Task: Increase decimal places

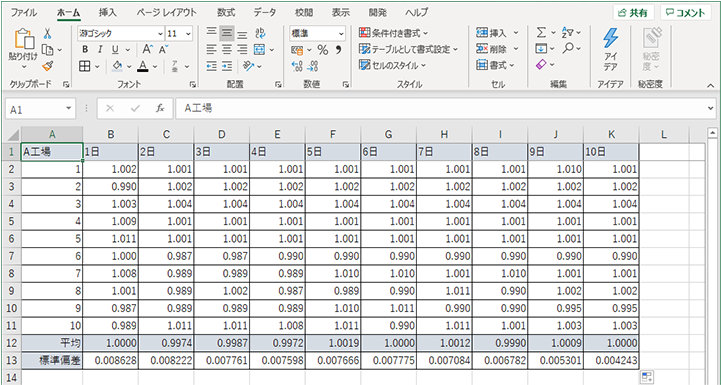Action: click(x=298, y=66)
